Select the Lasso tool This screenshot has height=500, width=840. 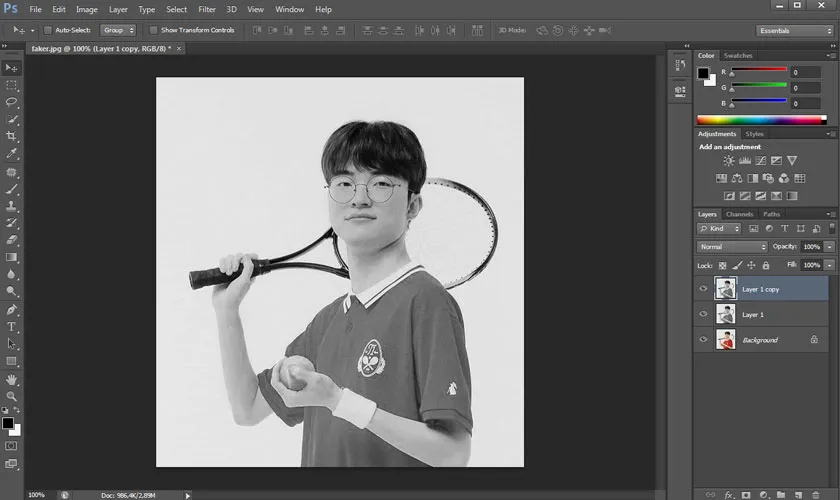pyautogui.click(x=11, y=102)
